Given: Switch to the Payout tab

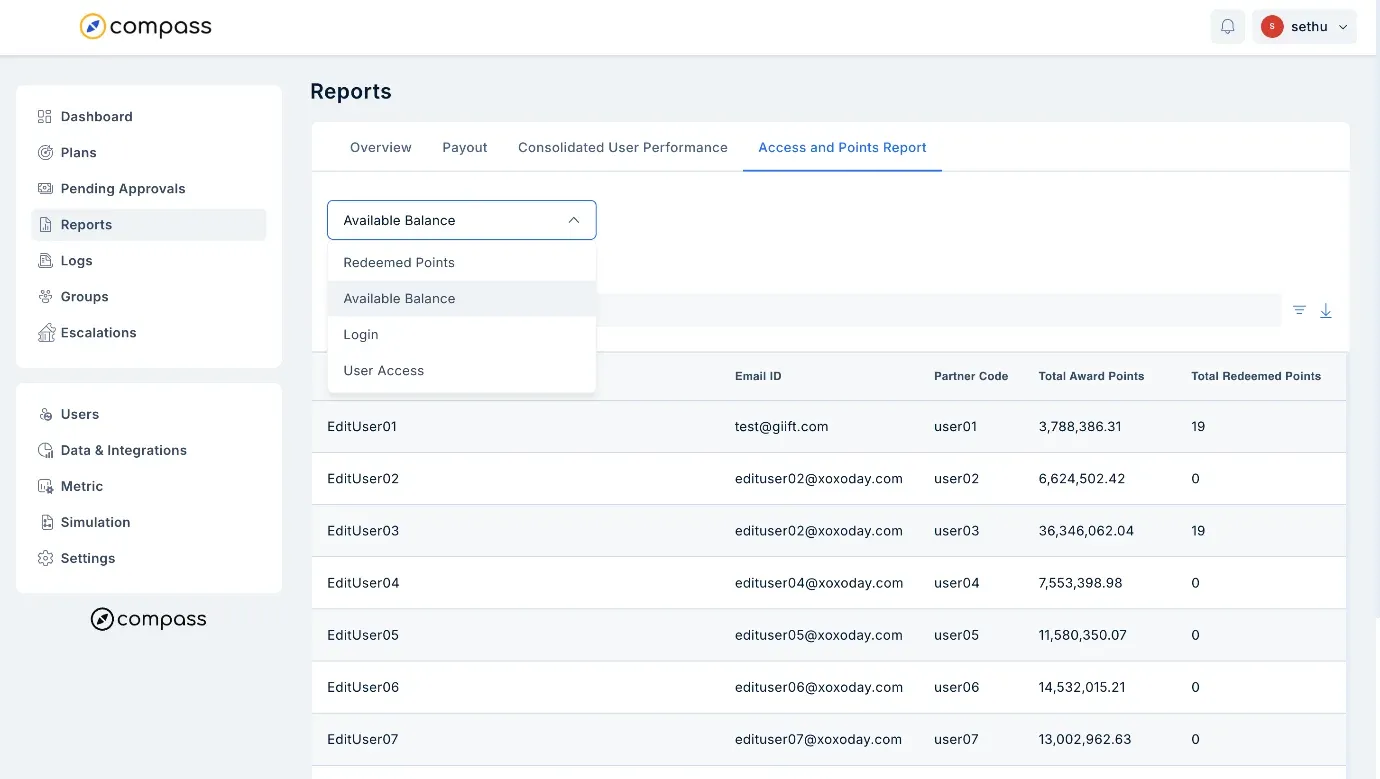Looking at the screenshot, I should pos(465,148).
